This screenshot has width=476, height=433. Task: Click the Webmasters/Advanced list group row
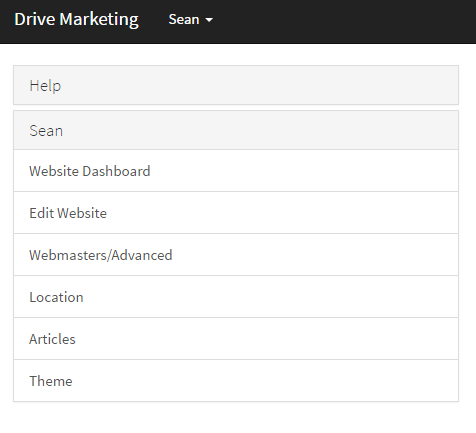point(236,255)
